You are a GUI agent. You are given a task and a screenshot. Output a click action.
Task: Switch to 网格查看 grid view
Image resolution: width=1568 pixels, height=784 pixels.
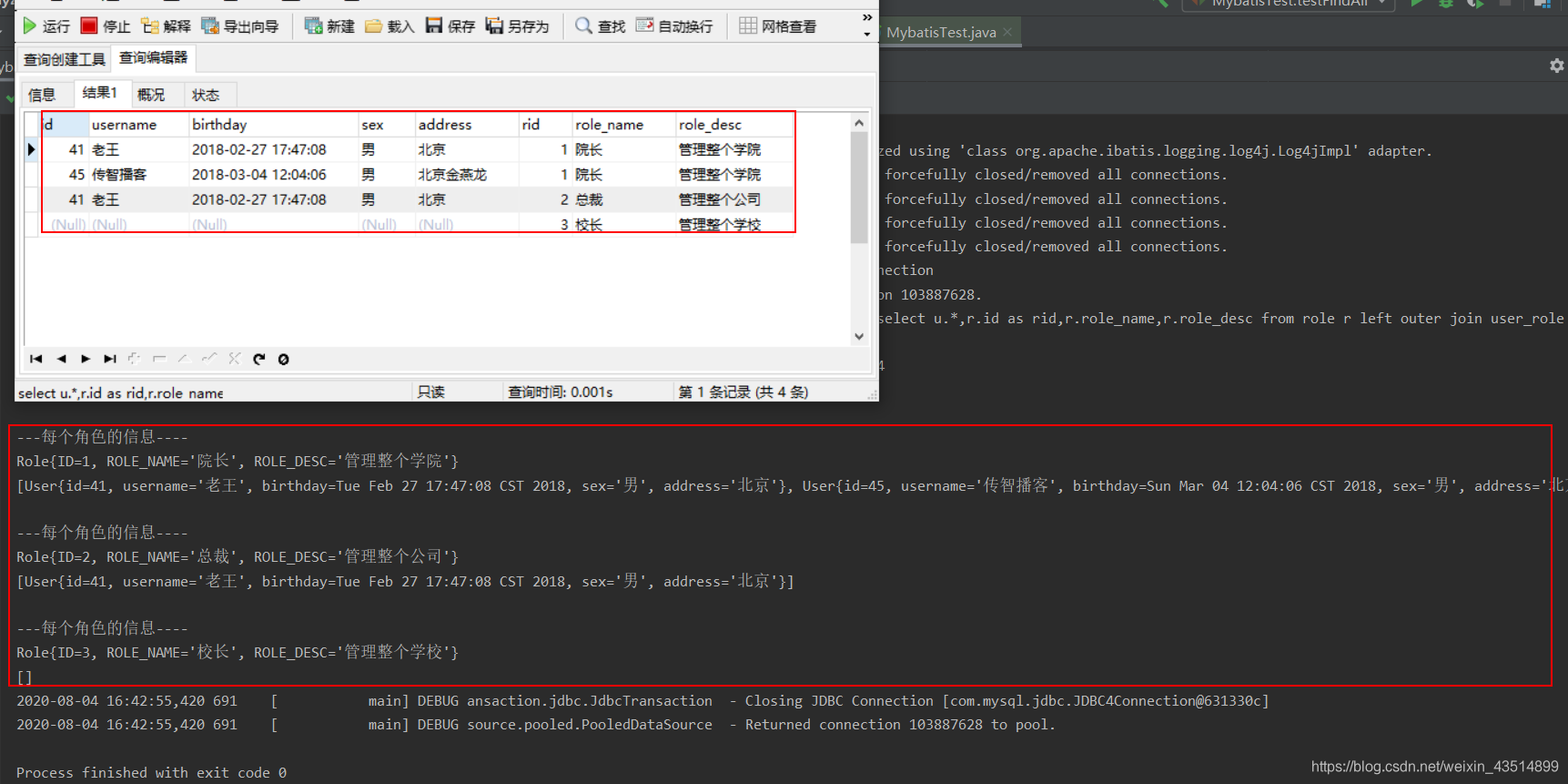tap(778, 26)
